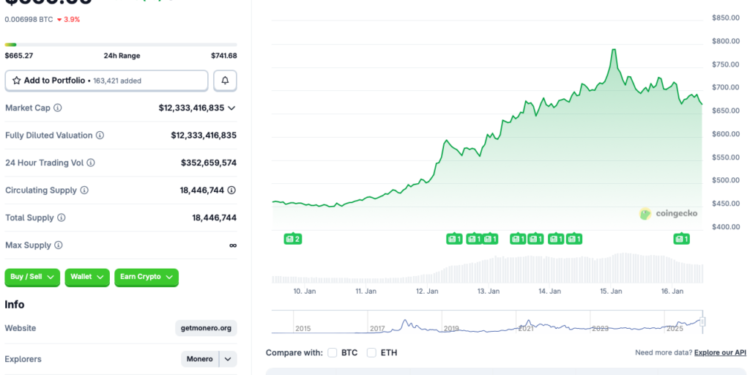Click the 163,421 added text
This screenshot has width=750, height=375.
click(x=117, y=81)
